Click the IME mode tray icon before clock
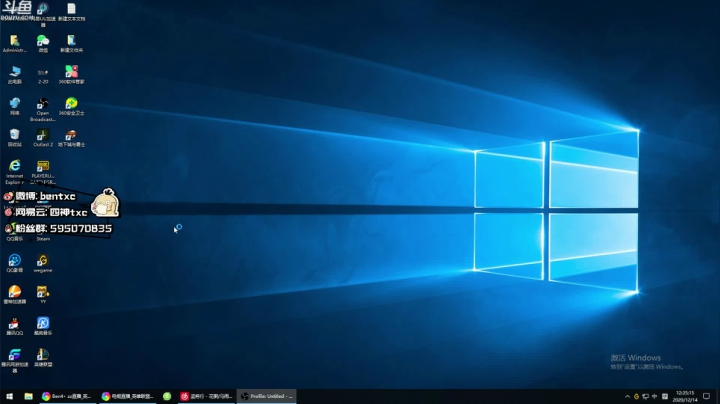Screen dimensions: 720x404 tap(664, 396)
